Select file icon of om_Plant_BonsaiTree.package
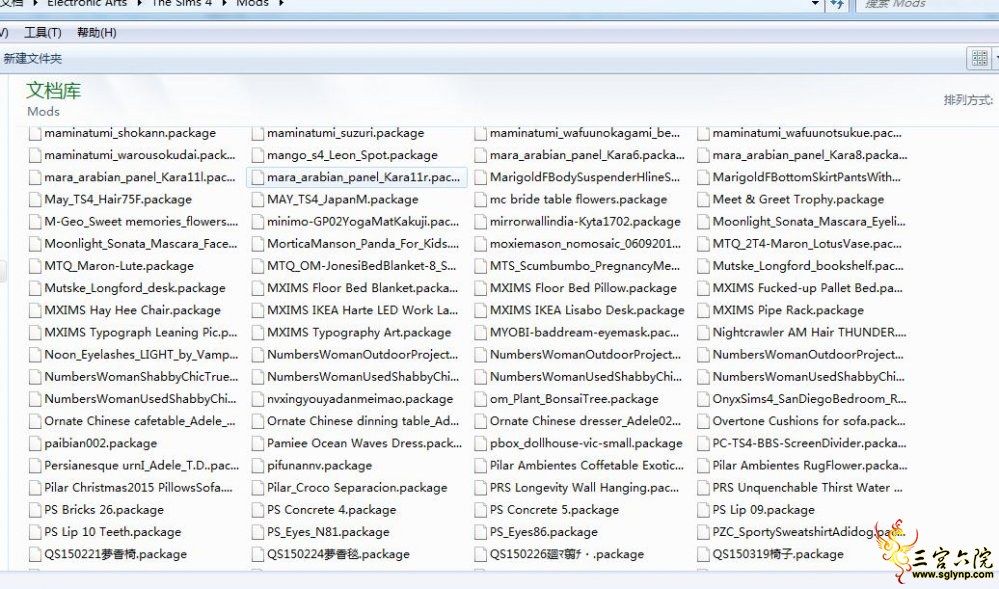The width and height of the screenshot is (999, 589). click(480, 399)
